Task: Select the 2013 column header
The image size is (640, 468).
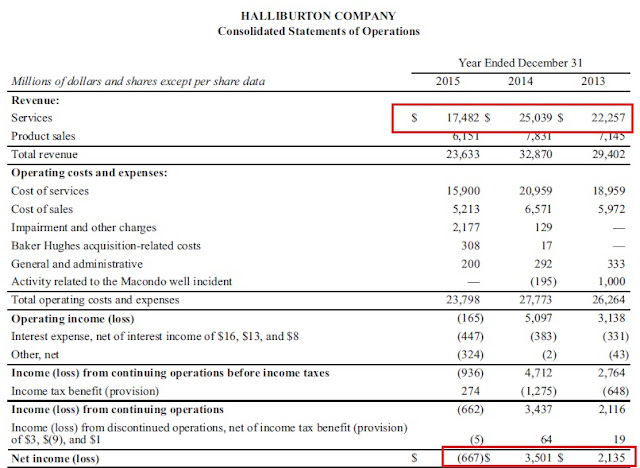Action: pos(593,81)
